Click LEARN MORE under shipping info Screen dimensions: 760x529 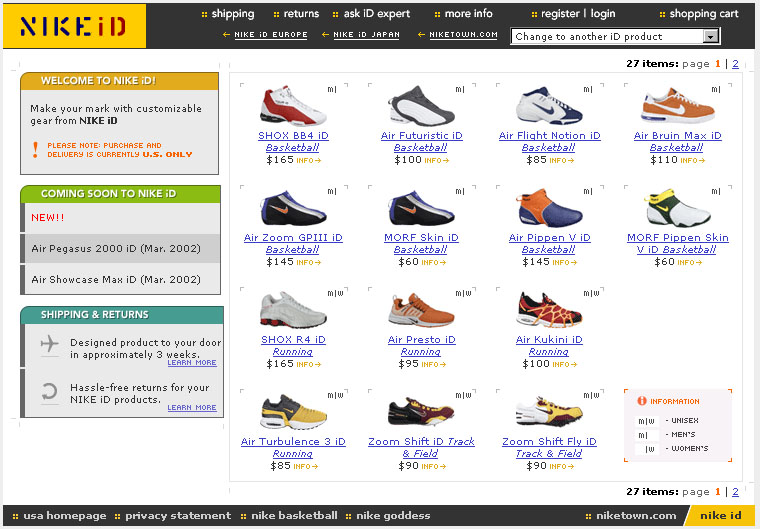[x=192, y=363]
